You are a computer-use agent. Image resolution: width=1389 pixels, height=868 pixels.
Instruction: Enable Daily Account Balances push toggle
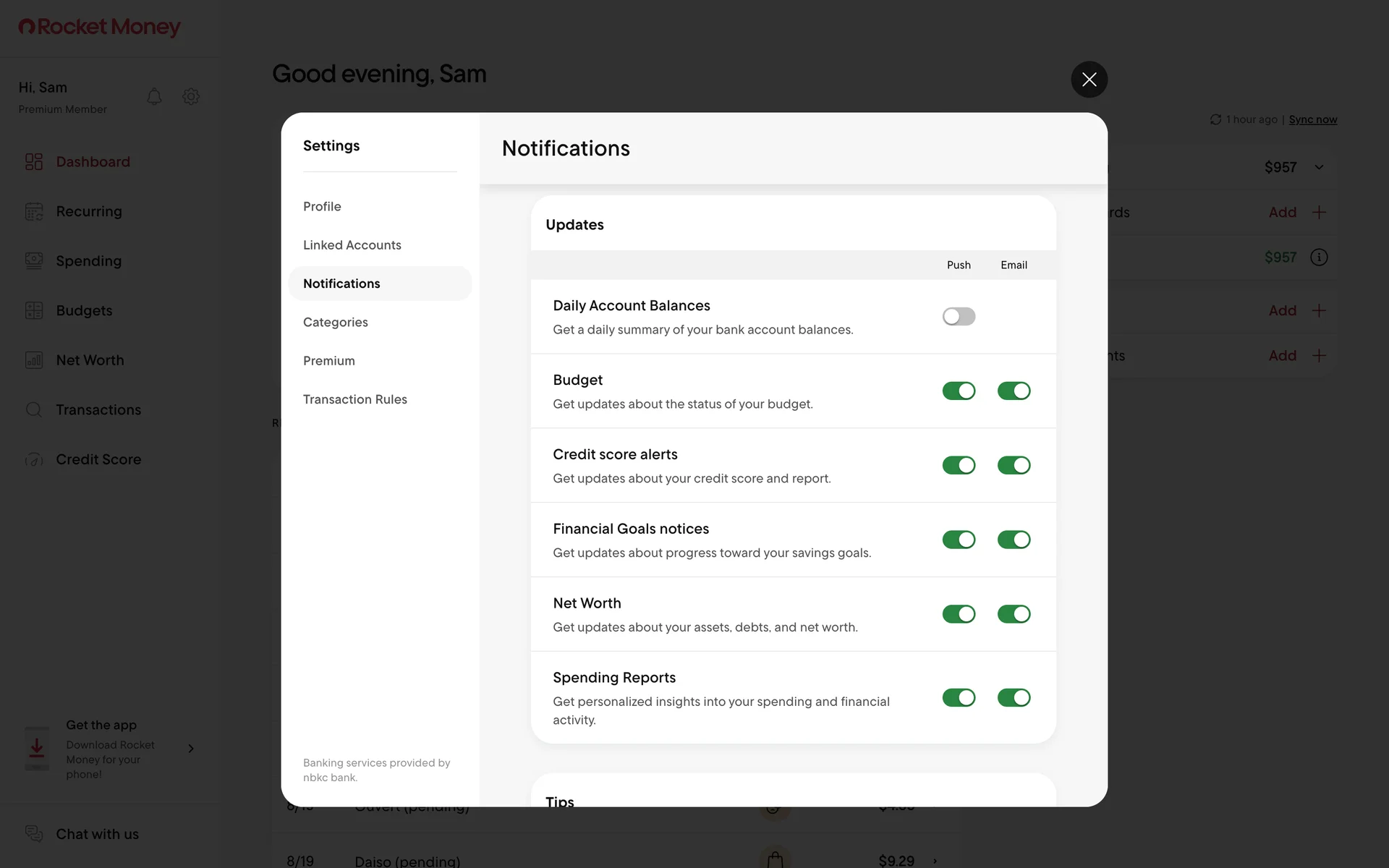(x=959, y=317)
